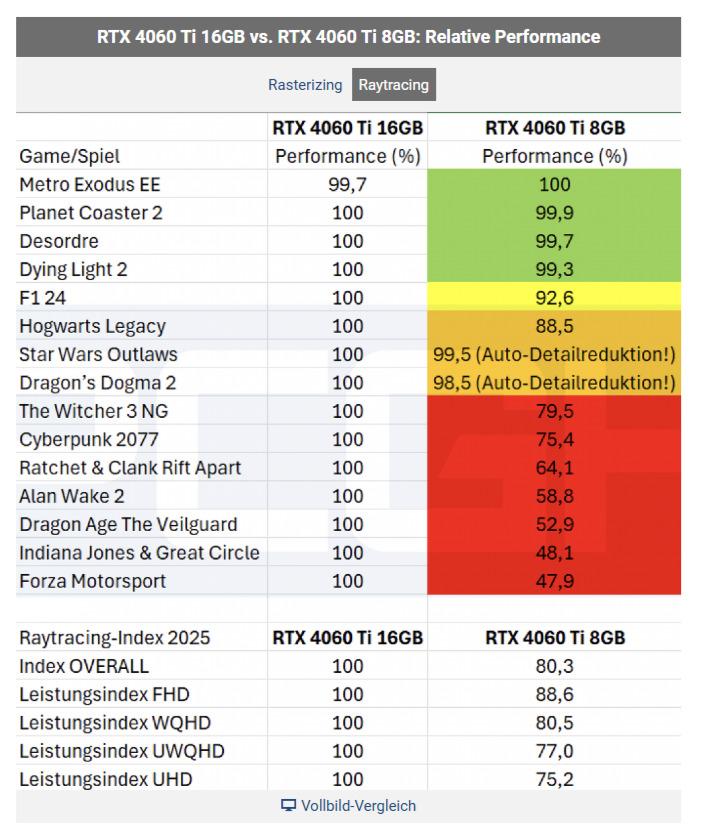This screenshot has height=832, width=701.
Task: Click the table title header bar
Action: 348,37
